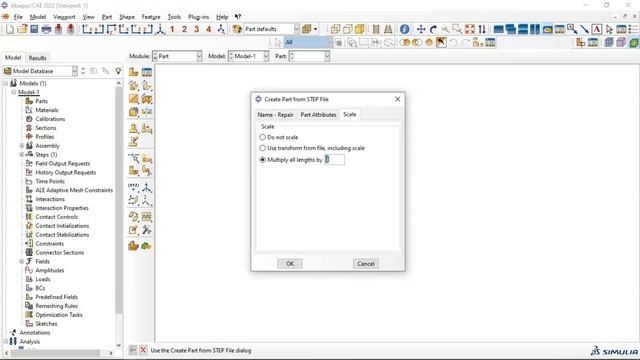
Task: Apply view number 1 in toolbar
Action: pos(172,29)
